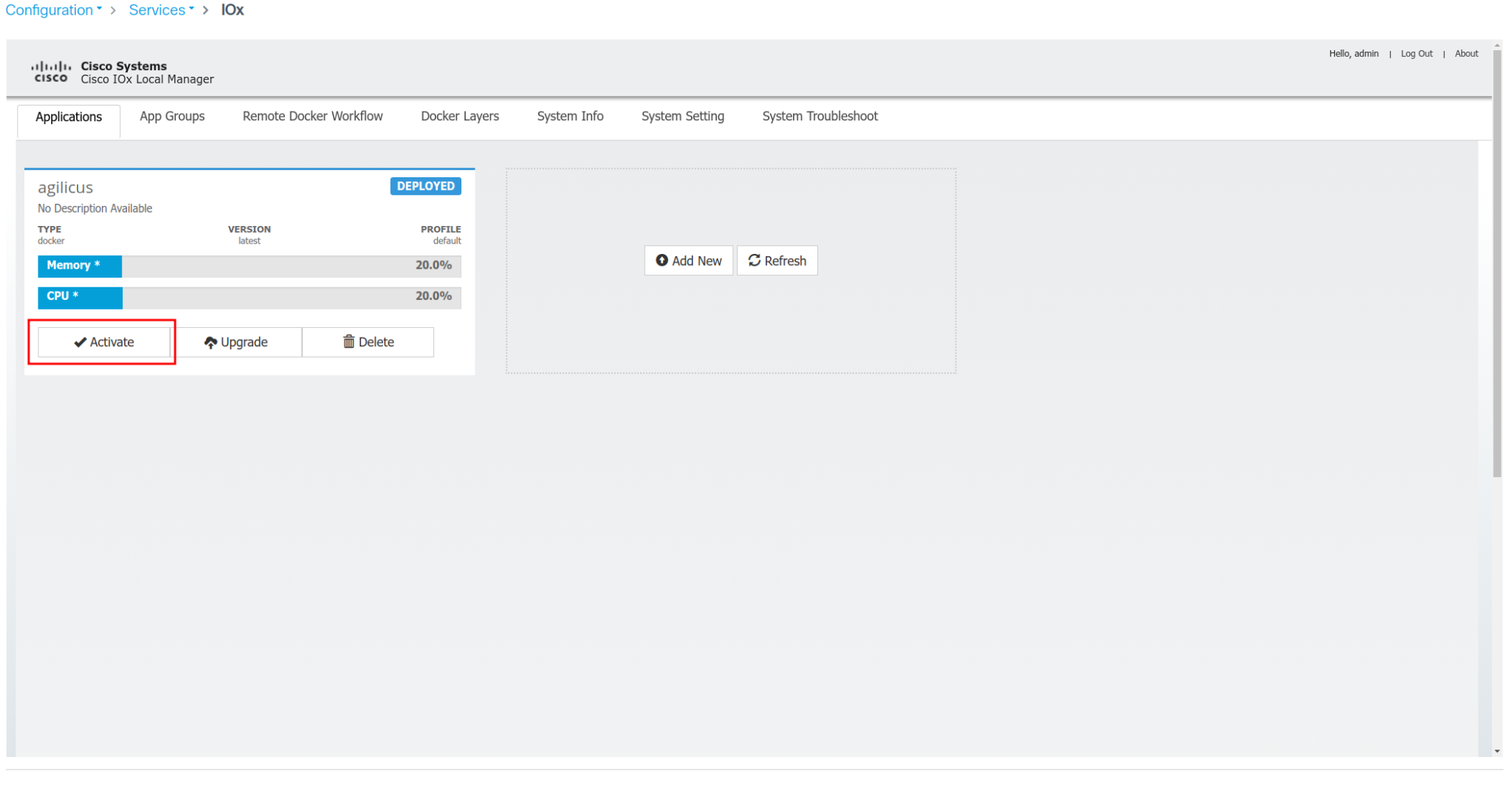
Task: Open the Remote Docker Workflow tab
Action: 312,116
